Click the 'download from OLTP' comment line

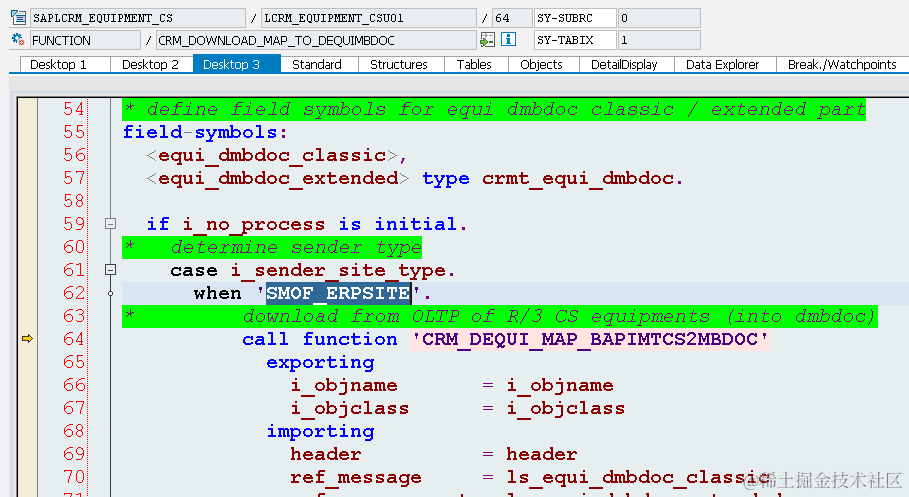pyautogui.click(x=500, y=316)
